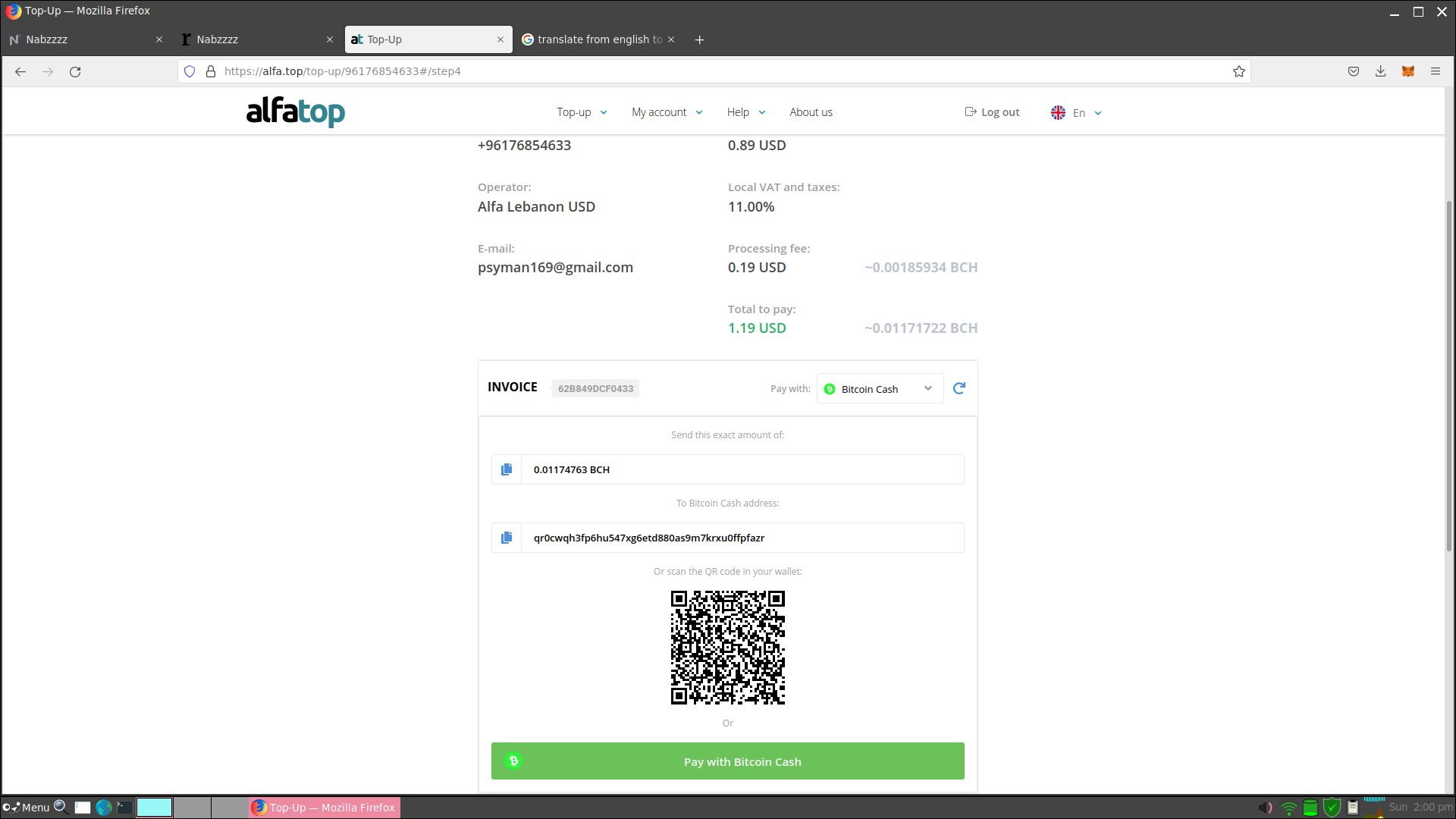The width and height of the screenshot is (1456, 819).
Task: Click the green shield security tray icon
Action: coord(1332,808)
